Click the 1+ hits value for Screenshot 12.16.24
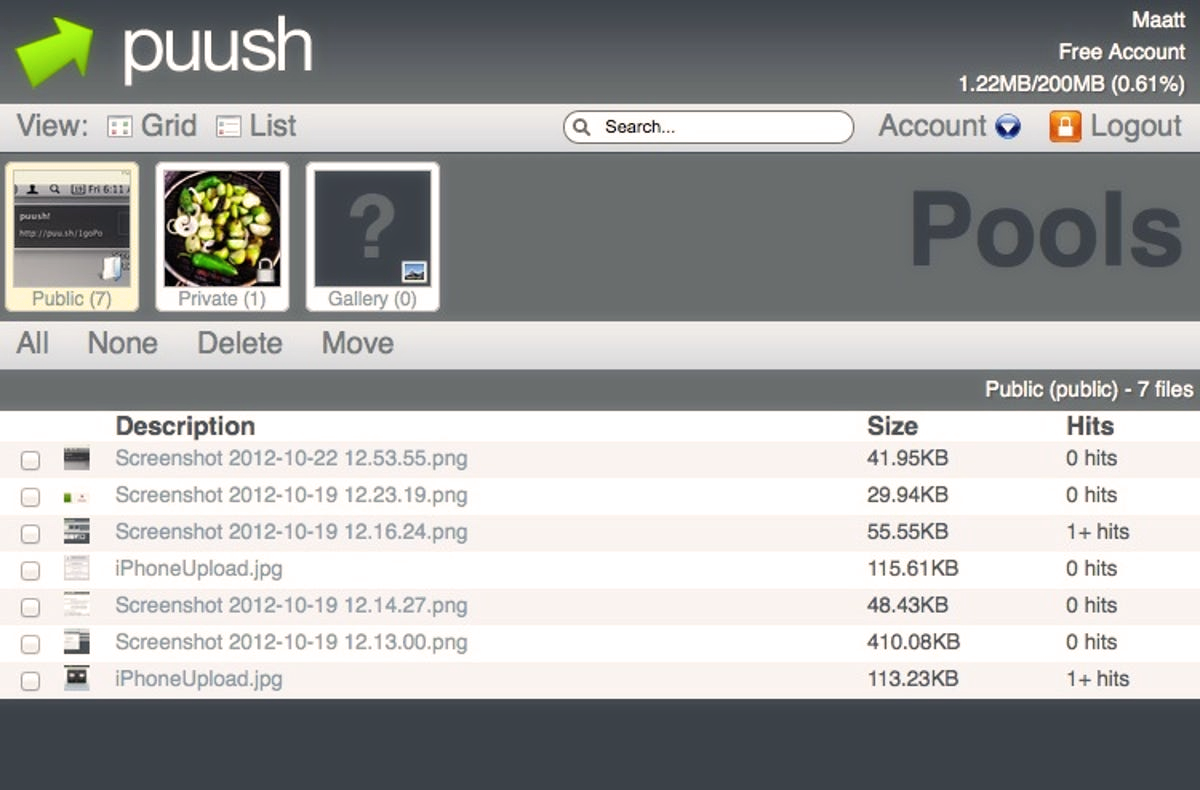 (x=1097, y=532)
